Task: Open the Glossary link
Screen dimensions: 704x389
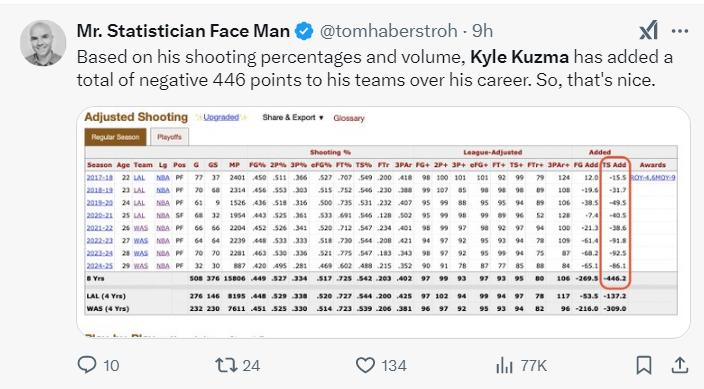Action: point(349,118)
